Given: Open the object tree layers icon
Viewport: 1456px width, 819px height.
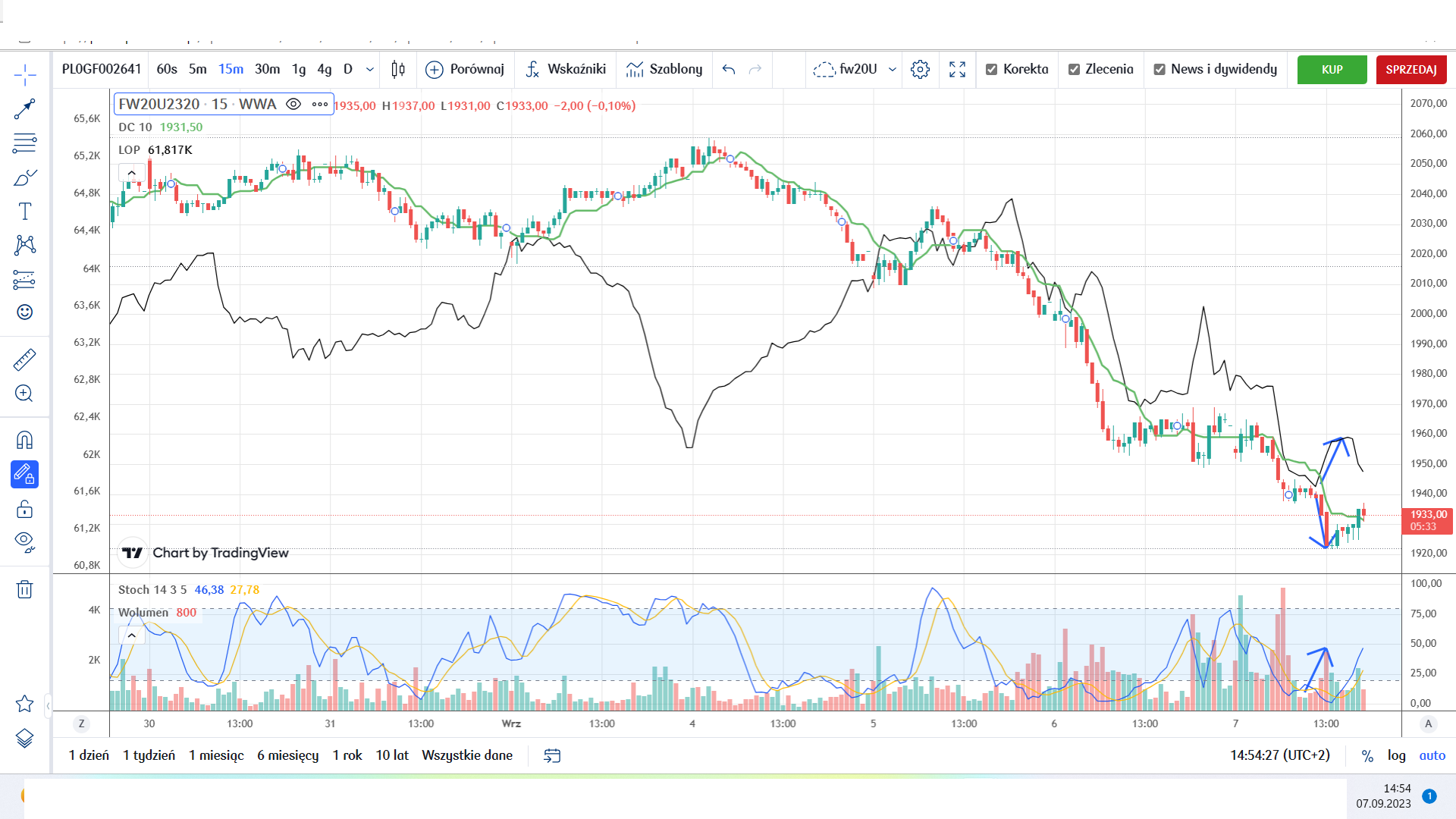Looking at the screenshot, I should pyautogui.click(x=24, y=738).
